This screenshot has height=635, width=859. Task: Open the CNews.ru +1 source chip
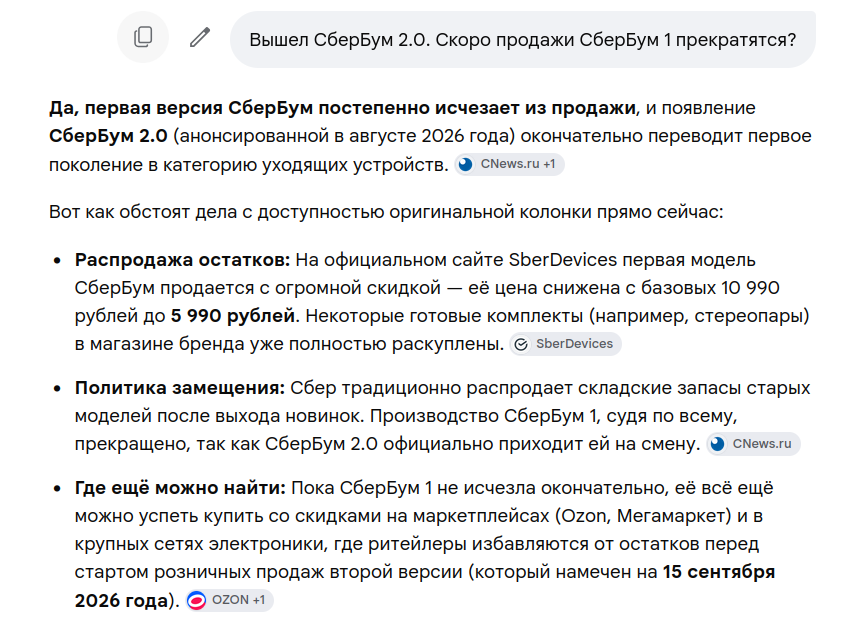point(509,164)
